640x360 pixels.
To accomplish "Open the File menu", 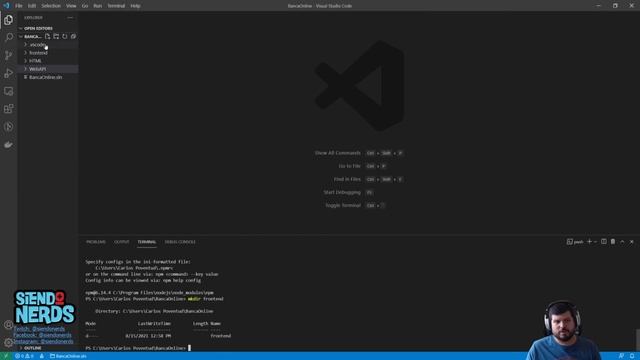I will click(x=19, y=6).
